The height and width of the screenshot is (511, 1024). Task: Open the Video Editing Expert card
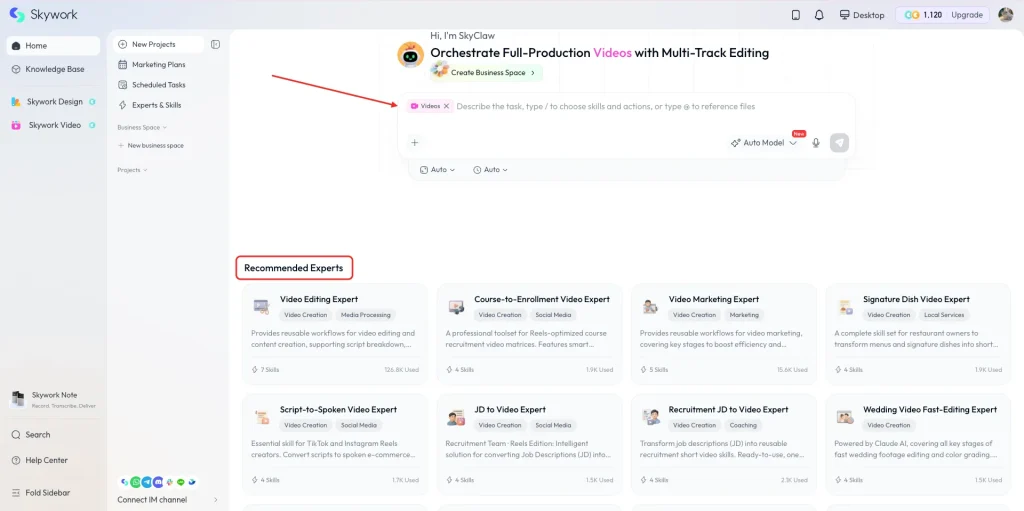click(335, 334)
